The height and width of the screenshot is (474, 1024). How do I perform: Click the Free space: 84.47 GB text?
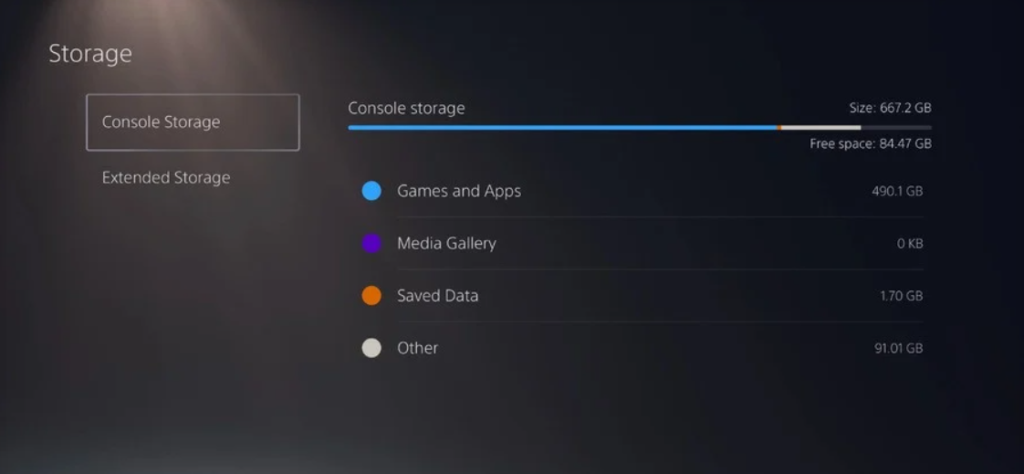click(x=871, y=144)
